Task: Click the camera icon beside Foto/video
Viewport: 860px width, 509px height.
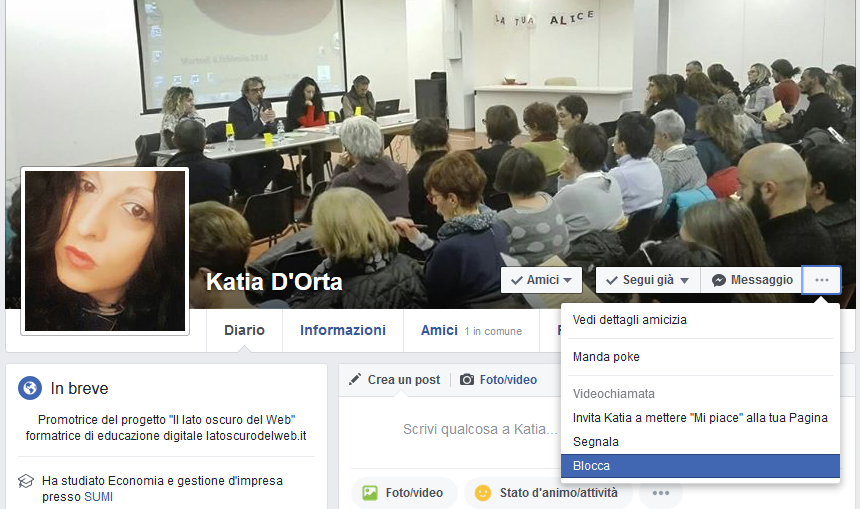Action: pos(467,380)
